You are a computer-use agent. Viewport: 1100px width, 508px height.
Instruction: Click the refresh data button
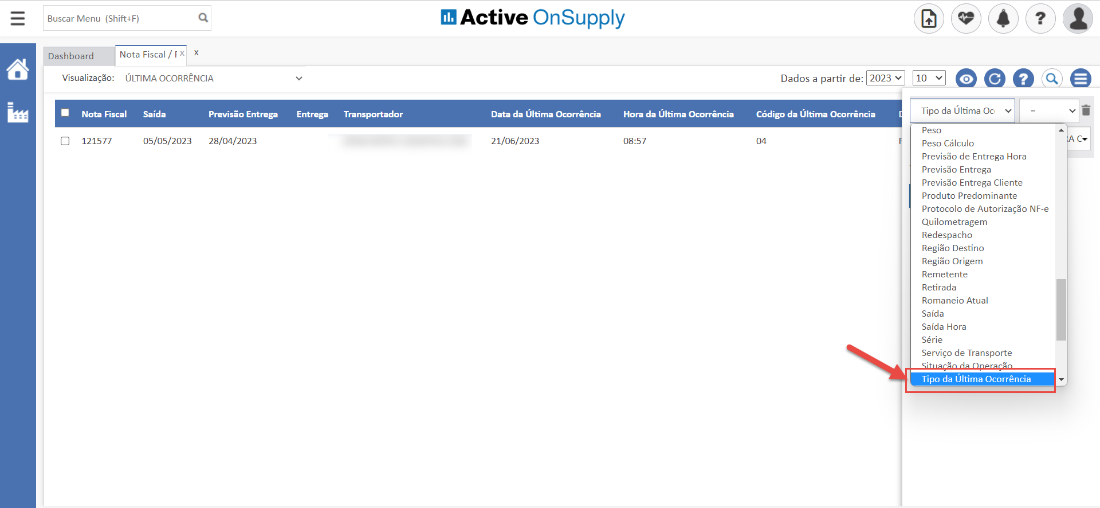tap(995, 79)
